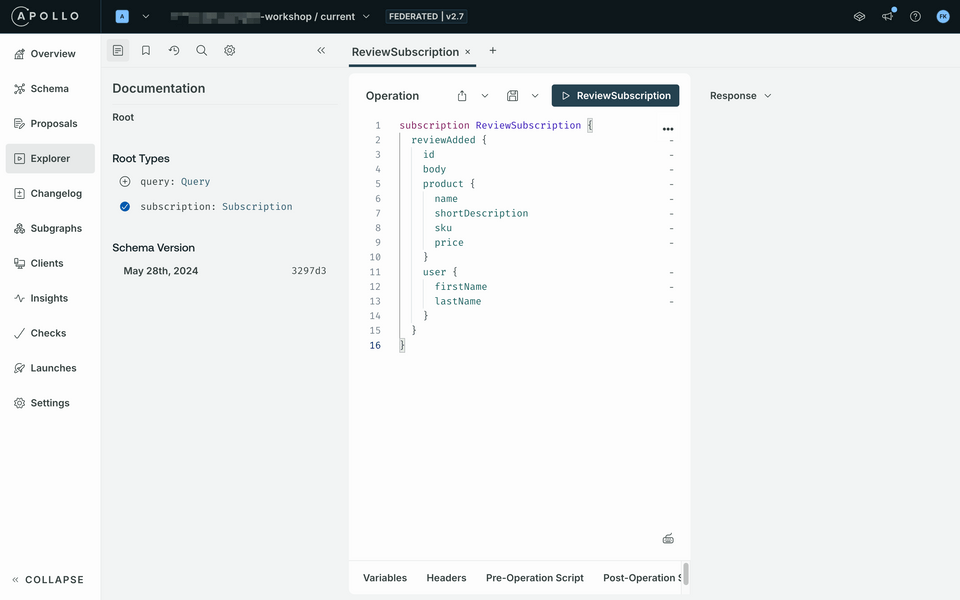The width and height of the screenshot is (960, 600).
Task: Switch to the ReviewSubscription tab
Action: [405, 52]
